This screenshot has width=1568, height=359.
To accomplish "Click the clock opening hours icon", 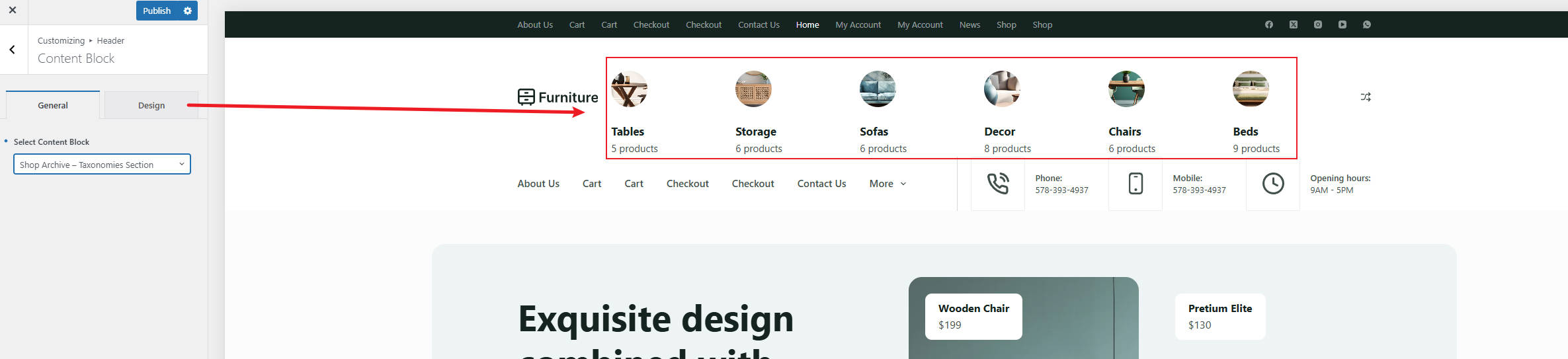I will pos(1273,183).
